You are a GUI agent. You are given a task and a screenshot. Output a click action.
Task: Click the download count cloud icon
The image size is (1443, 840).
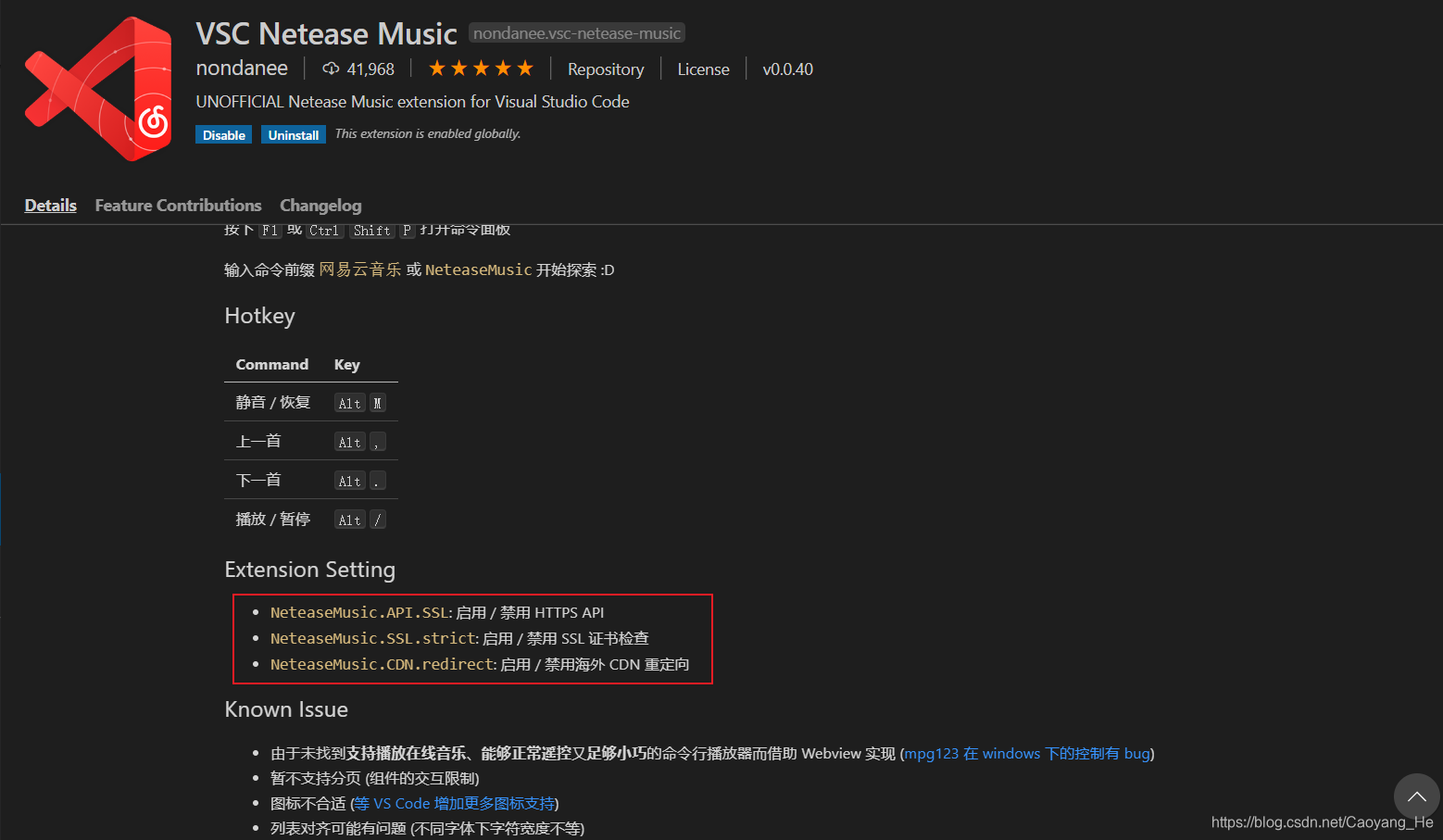coord(331,69)
